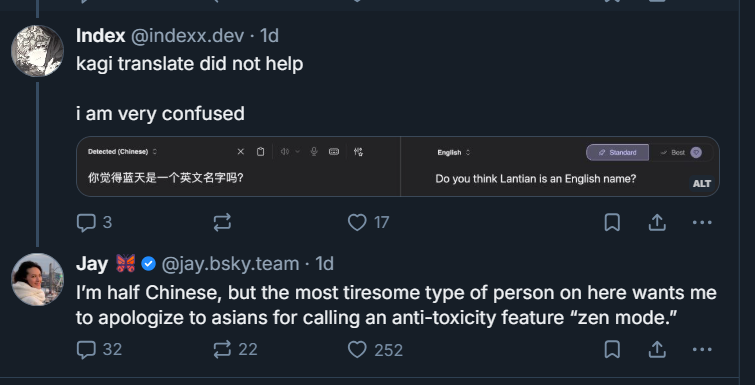Screen dimensions: 755x385
Task: Share Jay's post via share icon
Action: (657, 349)
